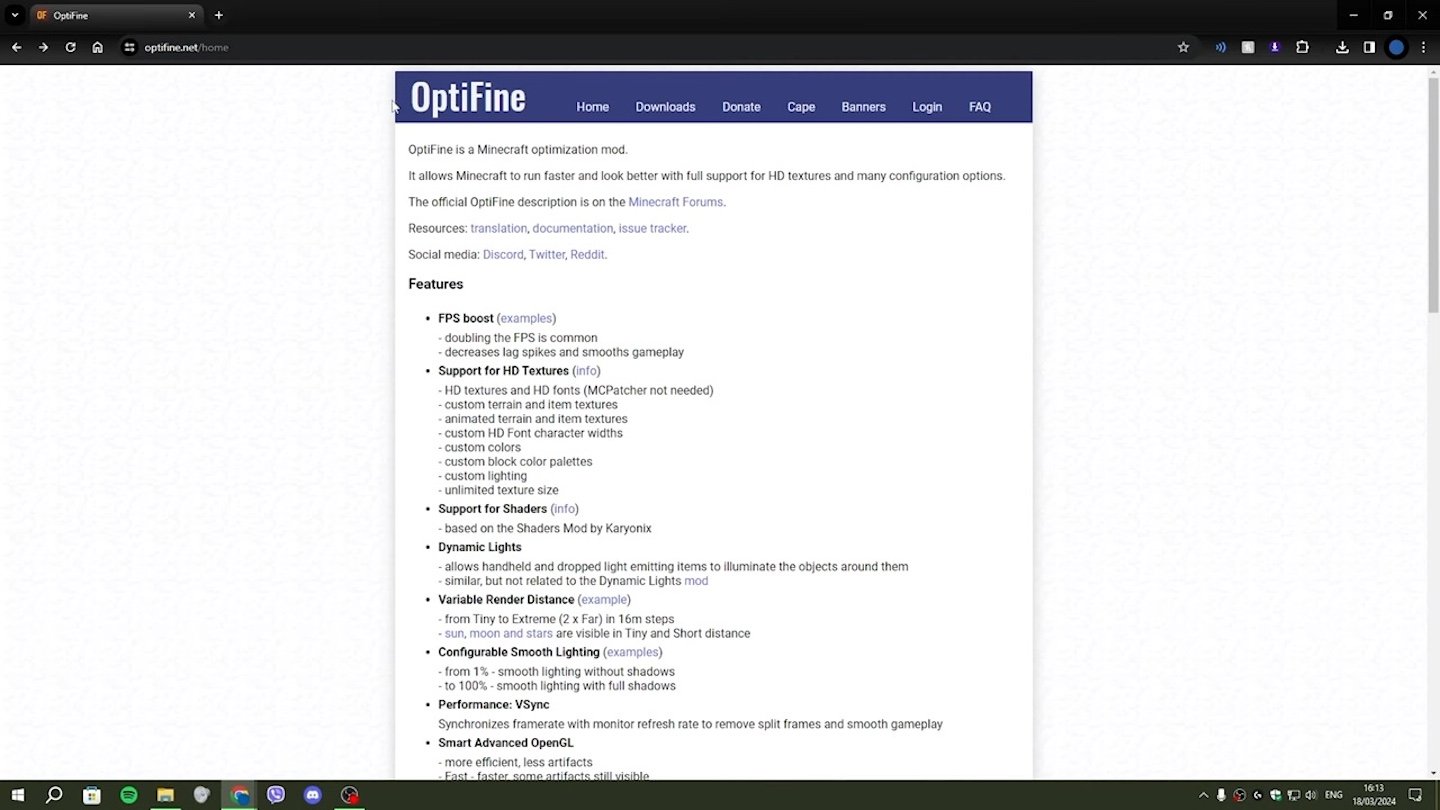Click the volume icon in system tray

pyautogui.click(x=1310, y=795)
